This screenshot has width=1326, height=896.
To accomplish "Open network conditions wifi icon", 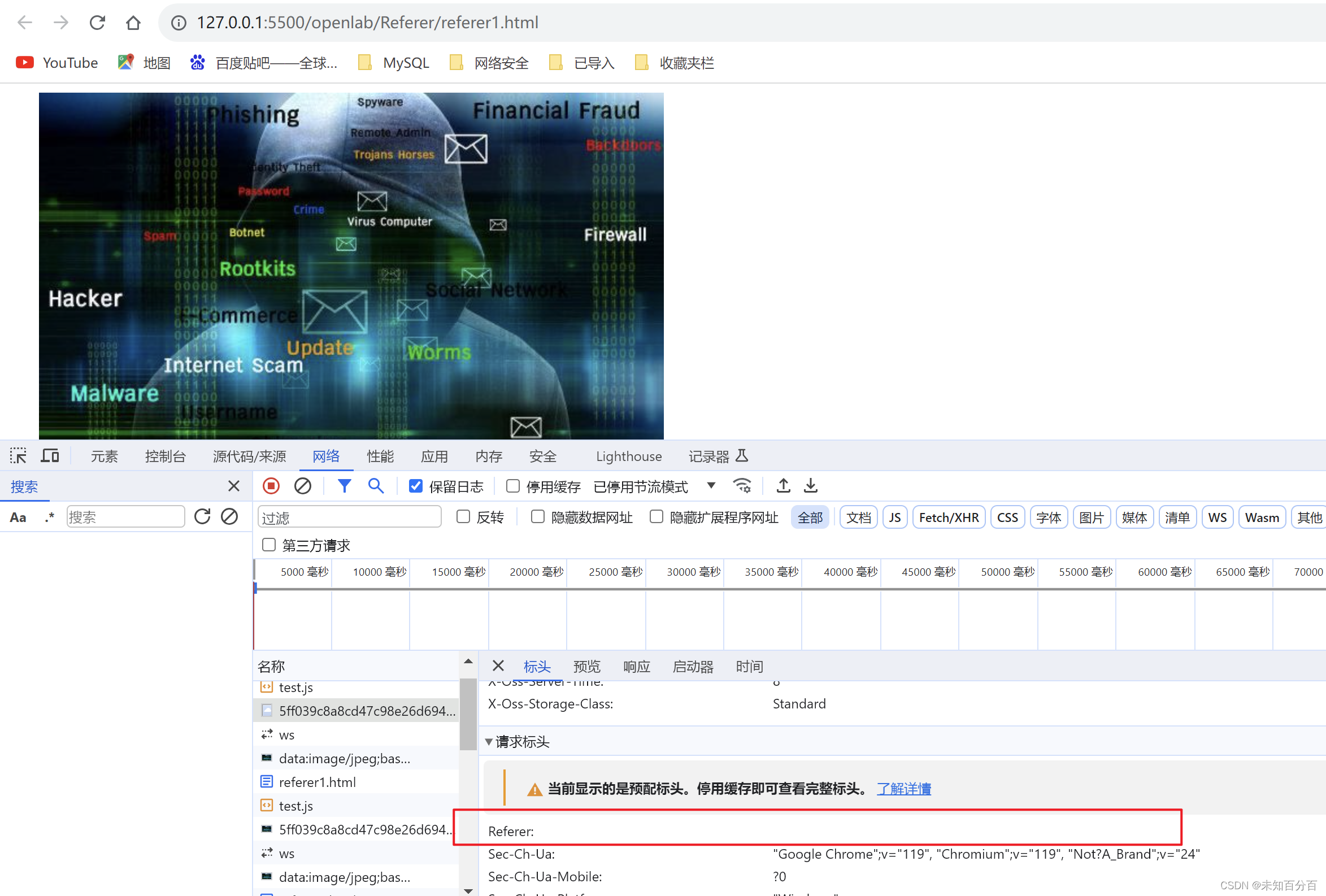I will pyautogui.click(x=742, y=486).
